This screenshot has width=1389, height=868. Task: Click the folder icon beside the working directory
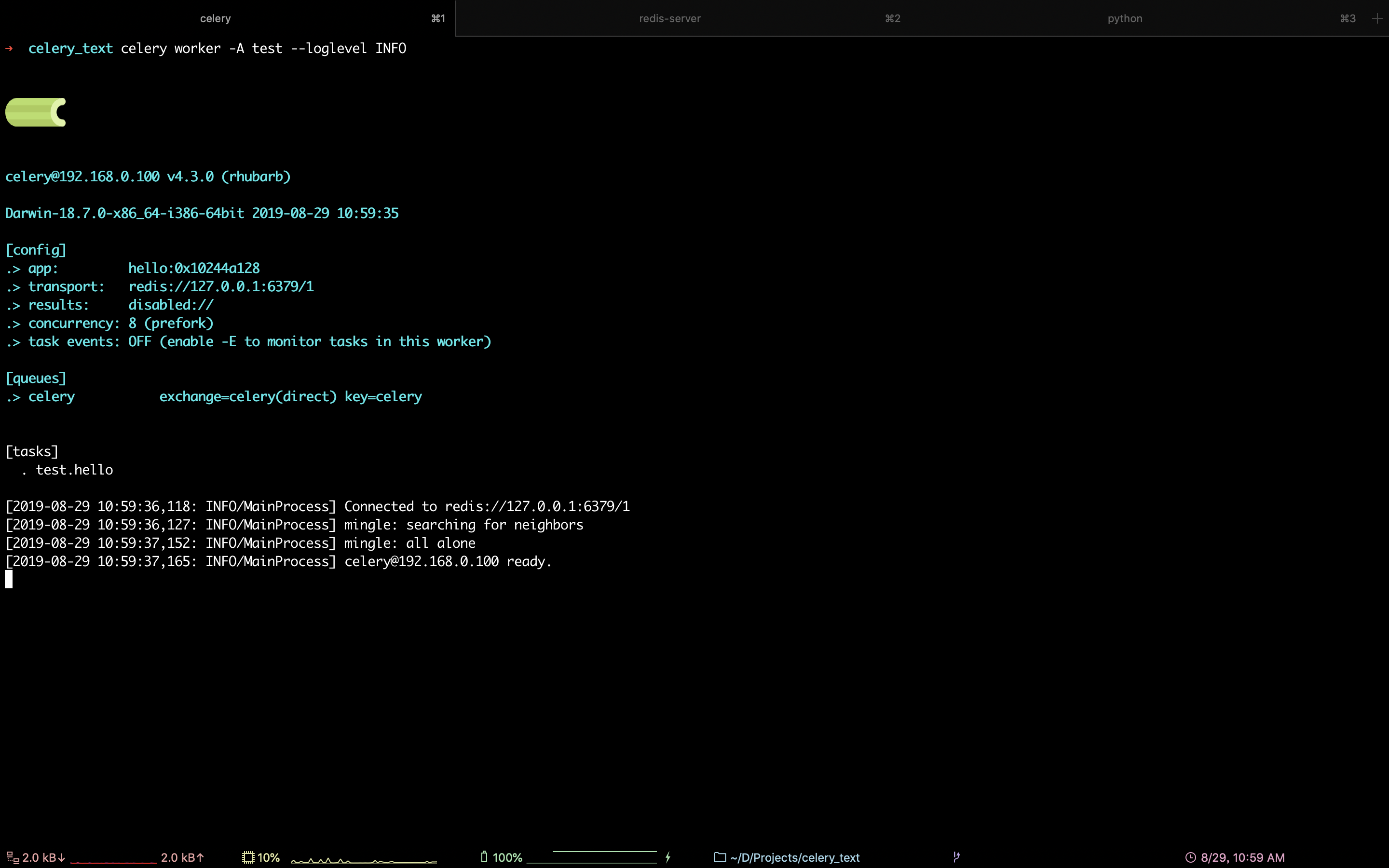(720, 857)
